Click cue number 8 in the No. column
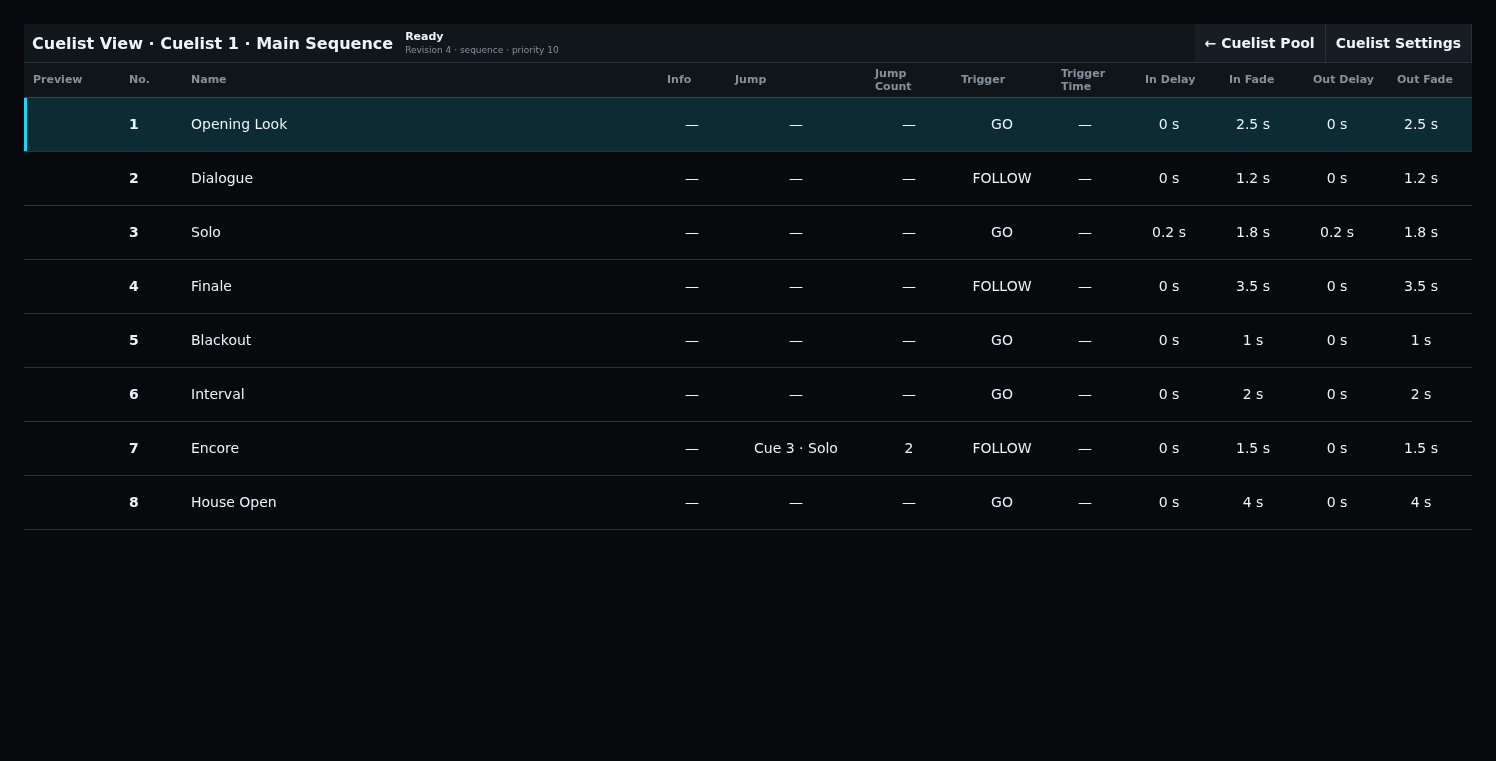1496x761 pixels. click(x=134, y=502)
